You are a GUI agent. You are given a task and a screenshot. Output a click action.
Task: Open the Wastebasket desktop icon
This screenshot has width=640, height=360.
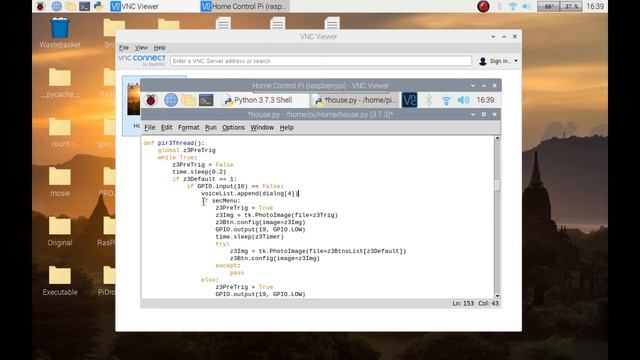tap(60, 33)
